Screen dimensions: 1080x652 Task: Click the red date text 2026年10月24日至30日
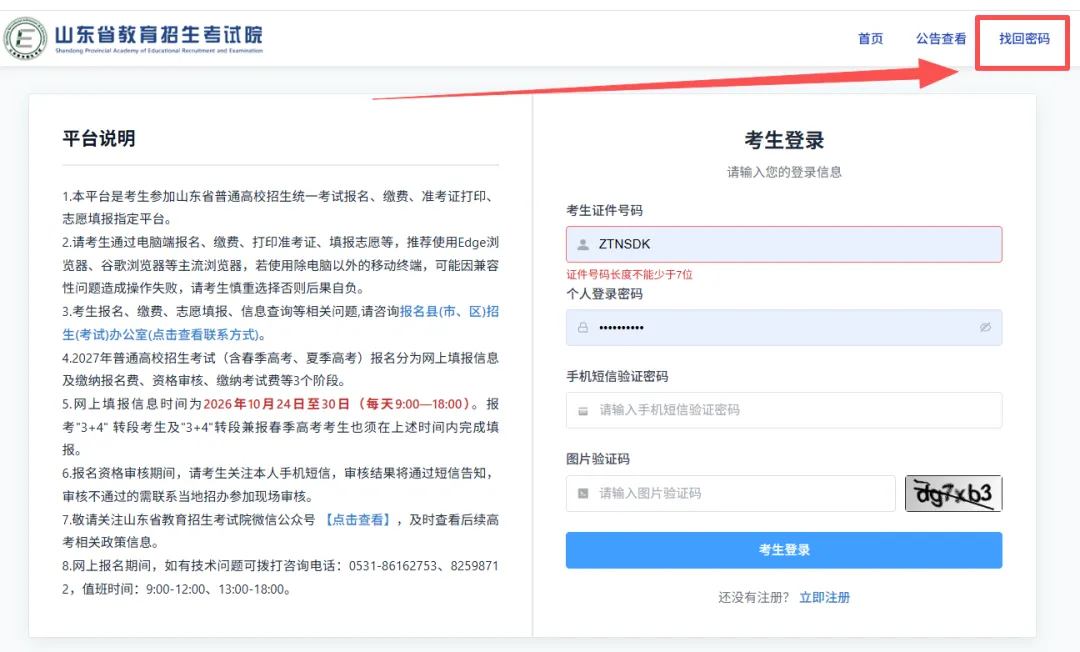(276, 404)
